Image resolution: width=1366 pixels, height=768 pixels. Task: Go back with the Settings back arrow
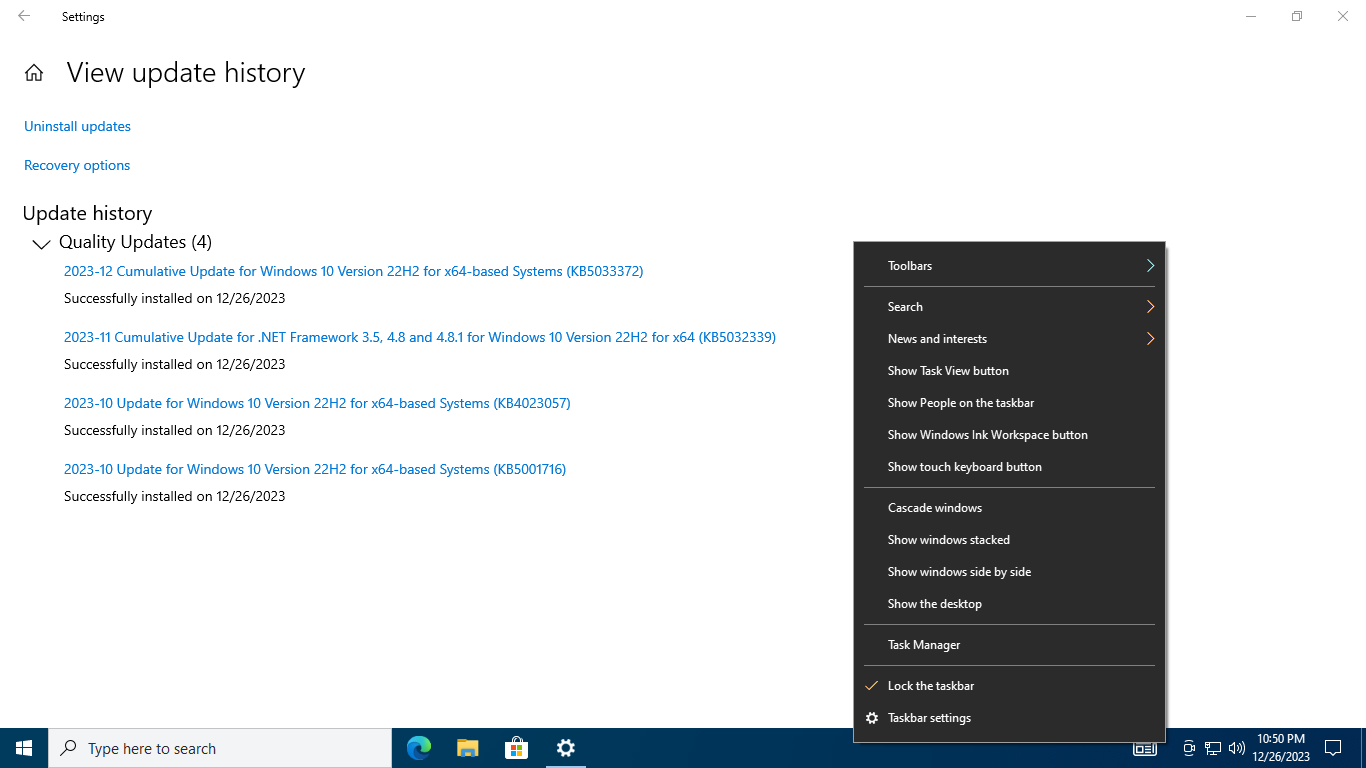[24, 16]
